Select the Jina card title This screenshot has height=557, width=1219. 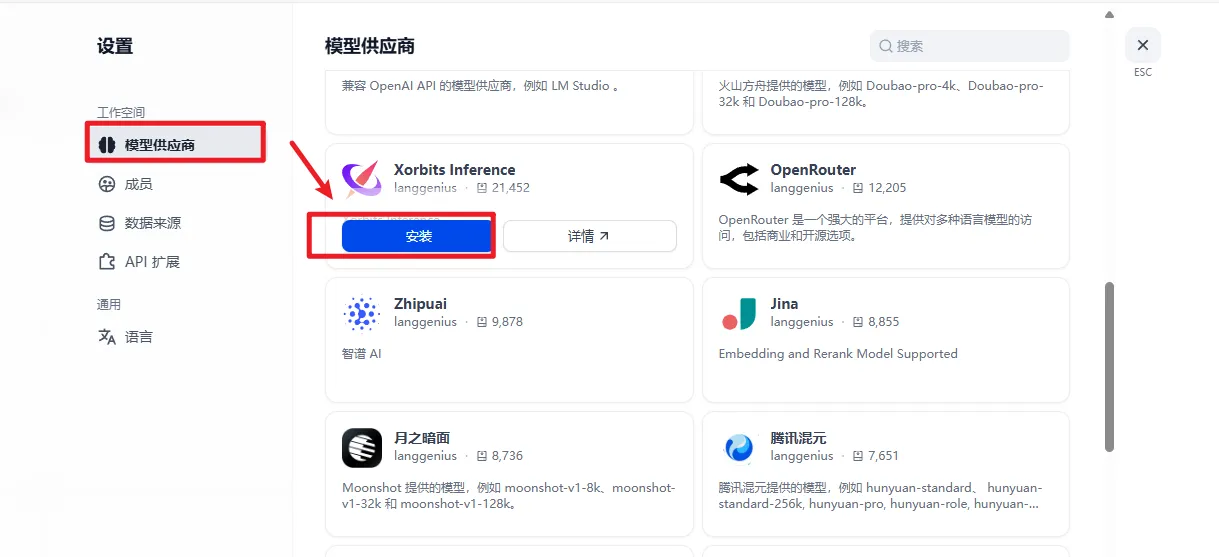coord(784,304)
